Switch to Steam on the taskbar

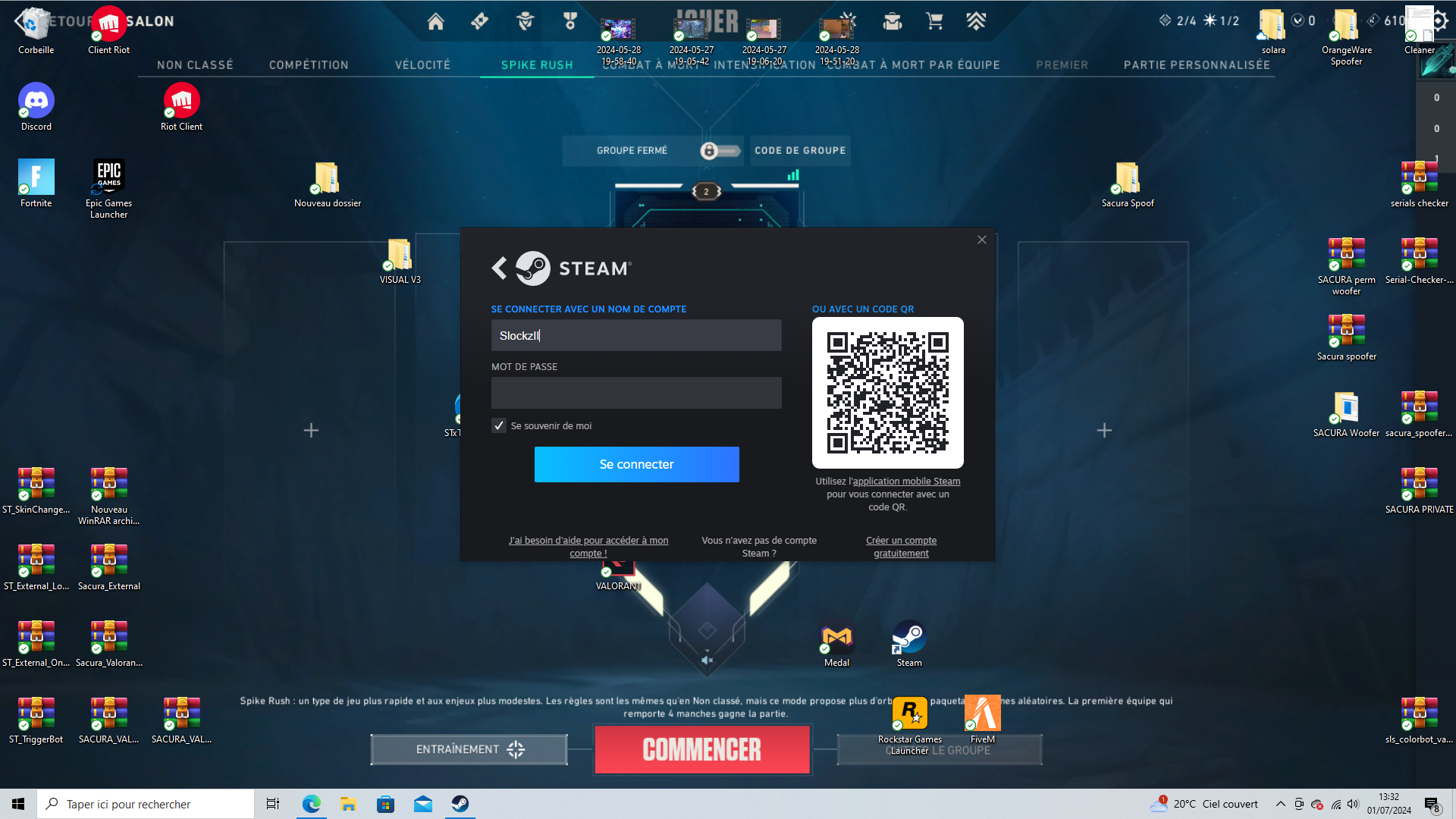click(460, 804)
